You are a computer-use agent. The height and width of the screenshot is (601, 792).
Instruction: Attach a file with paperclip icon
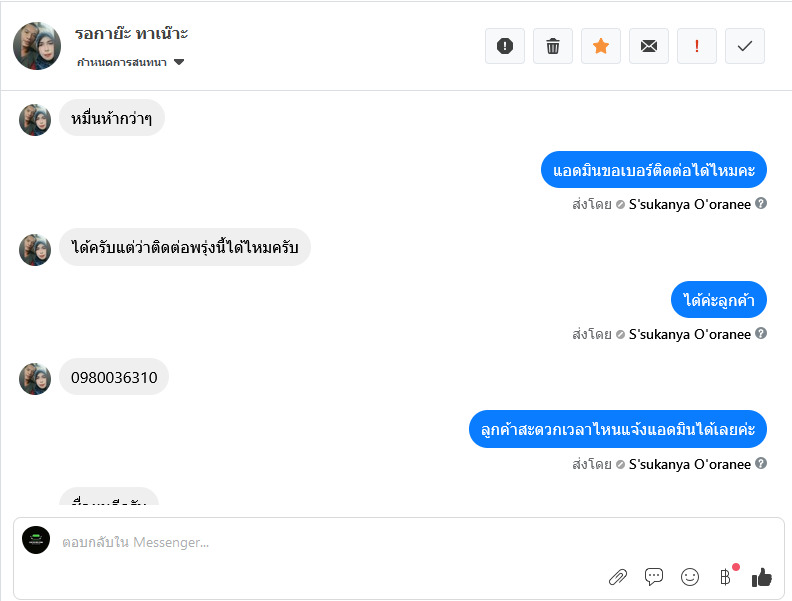click(618, 576)
